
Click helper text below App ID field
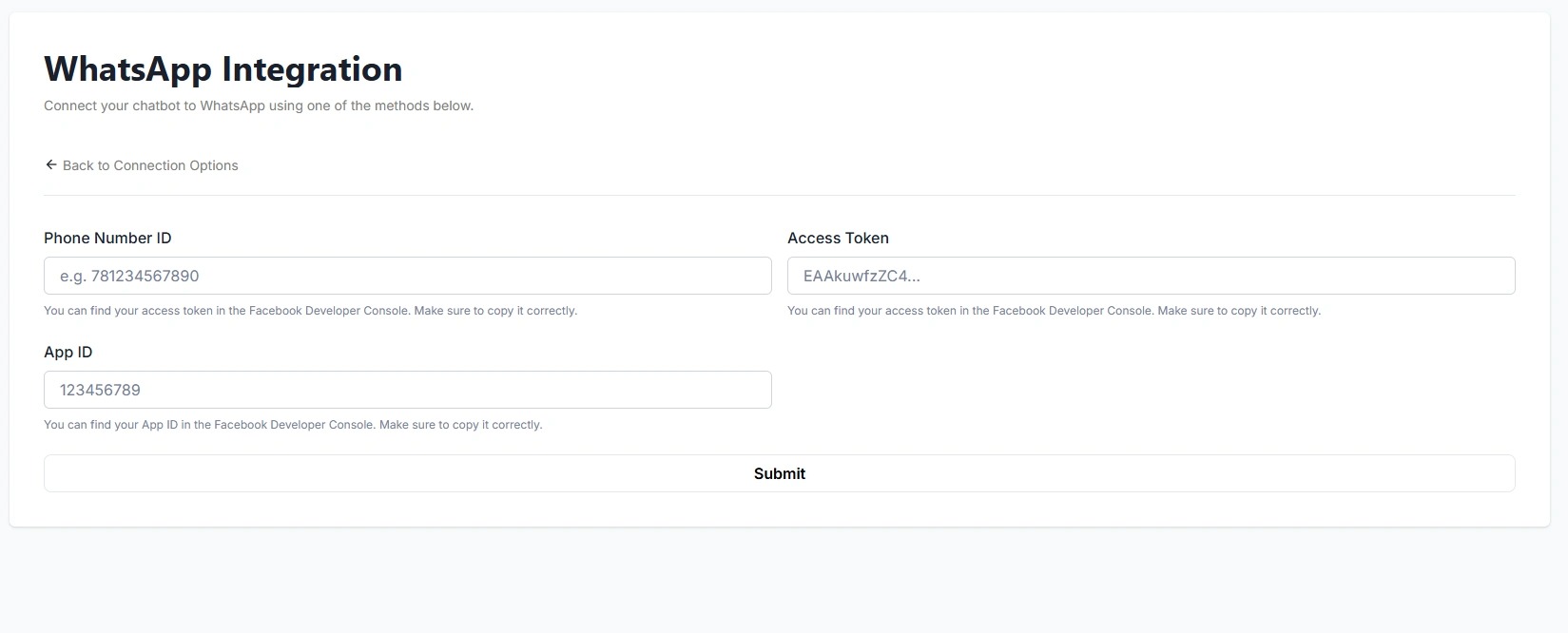coord(293,425)
